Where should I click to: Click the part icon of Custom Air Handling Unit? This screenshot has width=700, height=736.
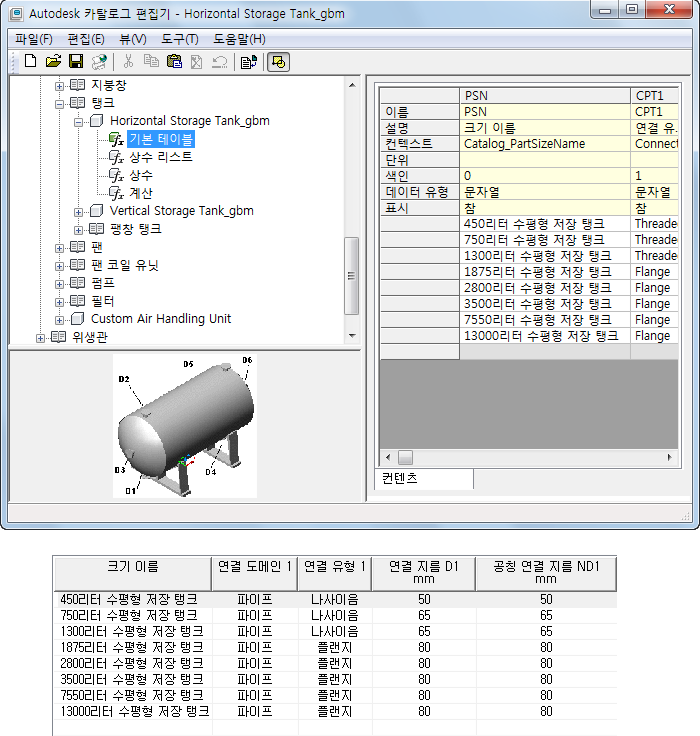77,319
